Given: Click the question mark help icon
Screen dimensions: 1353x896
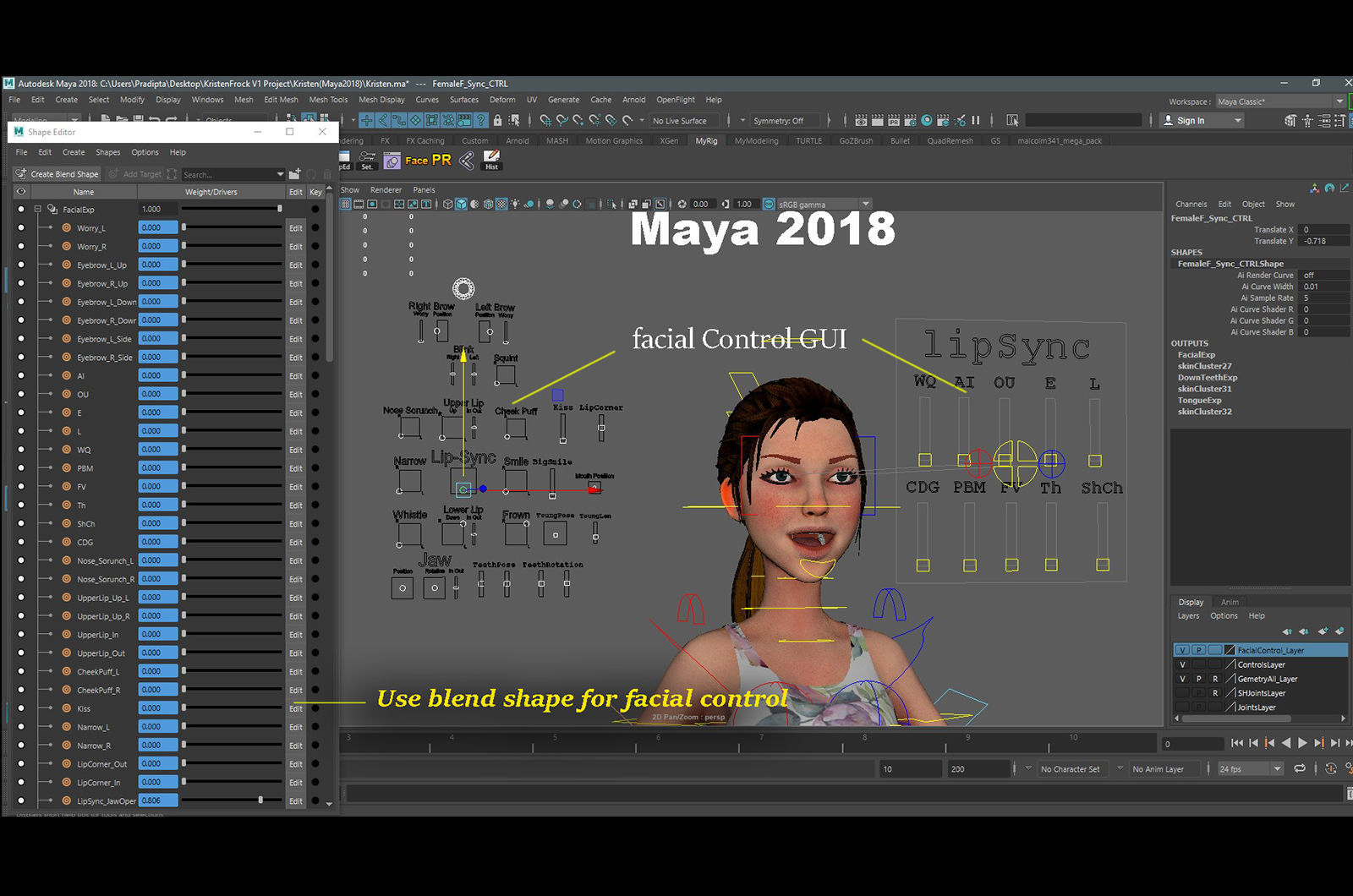Looking at the screenshot, I should point(480,121).
